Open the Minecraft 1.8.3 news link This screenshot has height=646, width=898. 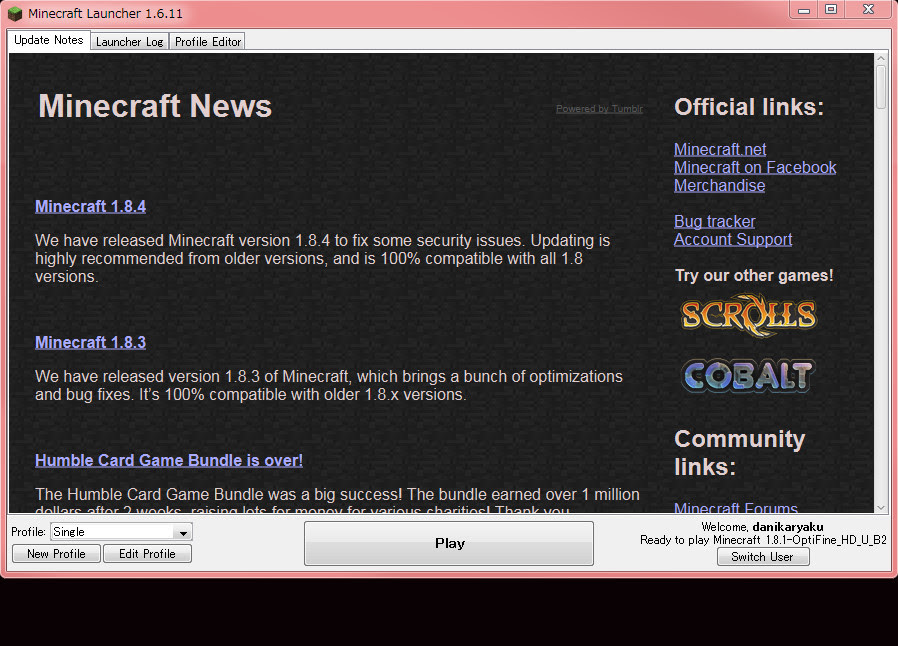pyautogui.click(x=90, y=342)
